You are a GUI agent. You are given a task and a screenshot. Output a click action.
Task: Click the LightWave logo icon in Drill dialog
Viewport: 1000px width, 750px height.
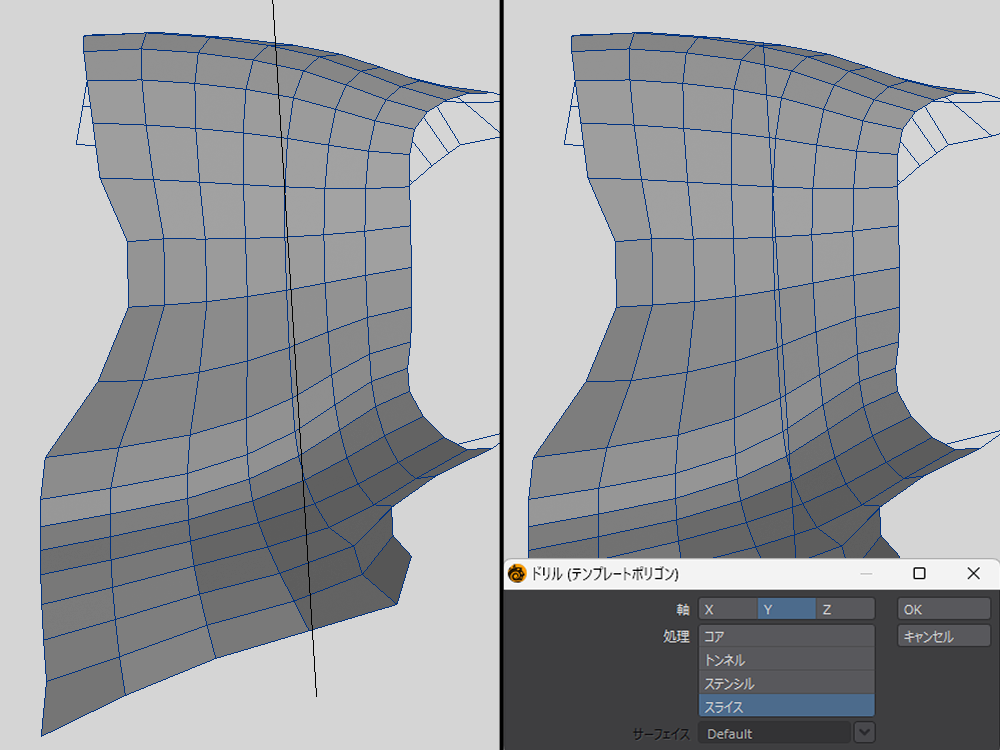pos(517,574)
